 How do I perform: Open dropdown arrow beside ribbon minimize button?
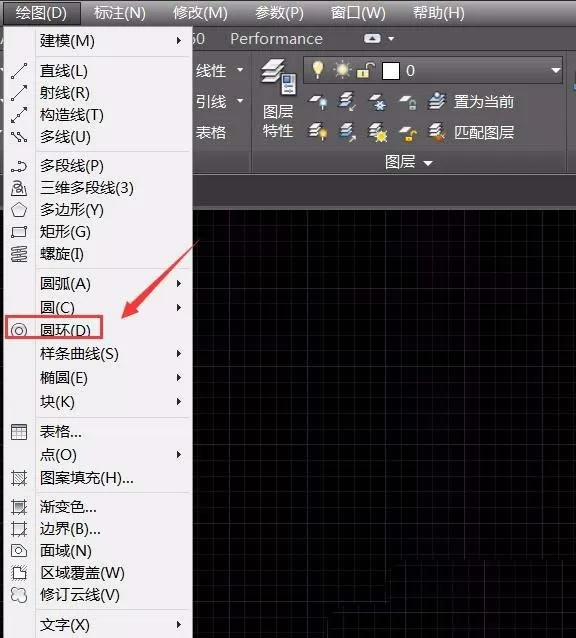coord(391,39)
